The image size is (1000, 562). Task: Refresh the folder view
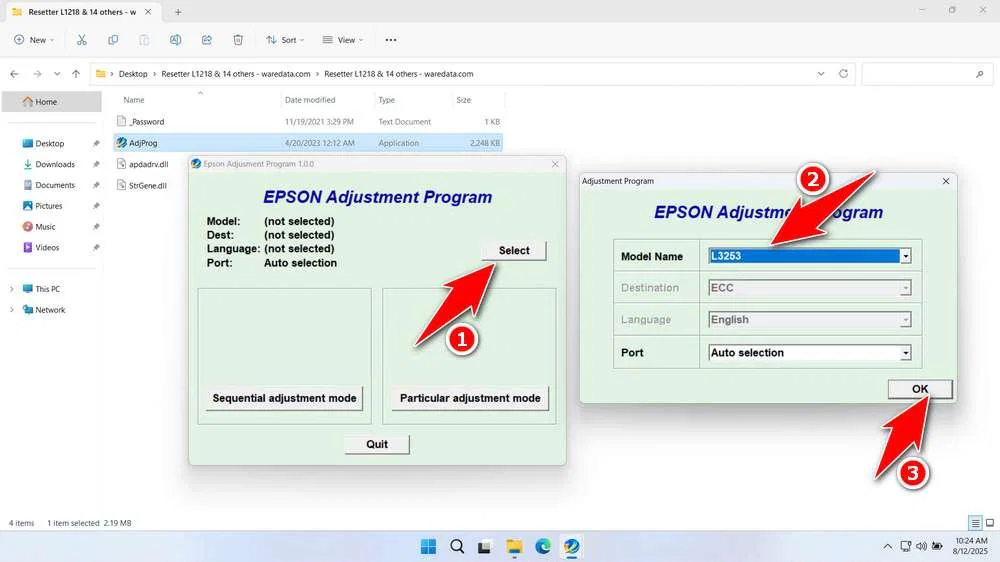pyautogui.click(x=843, y=73)
